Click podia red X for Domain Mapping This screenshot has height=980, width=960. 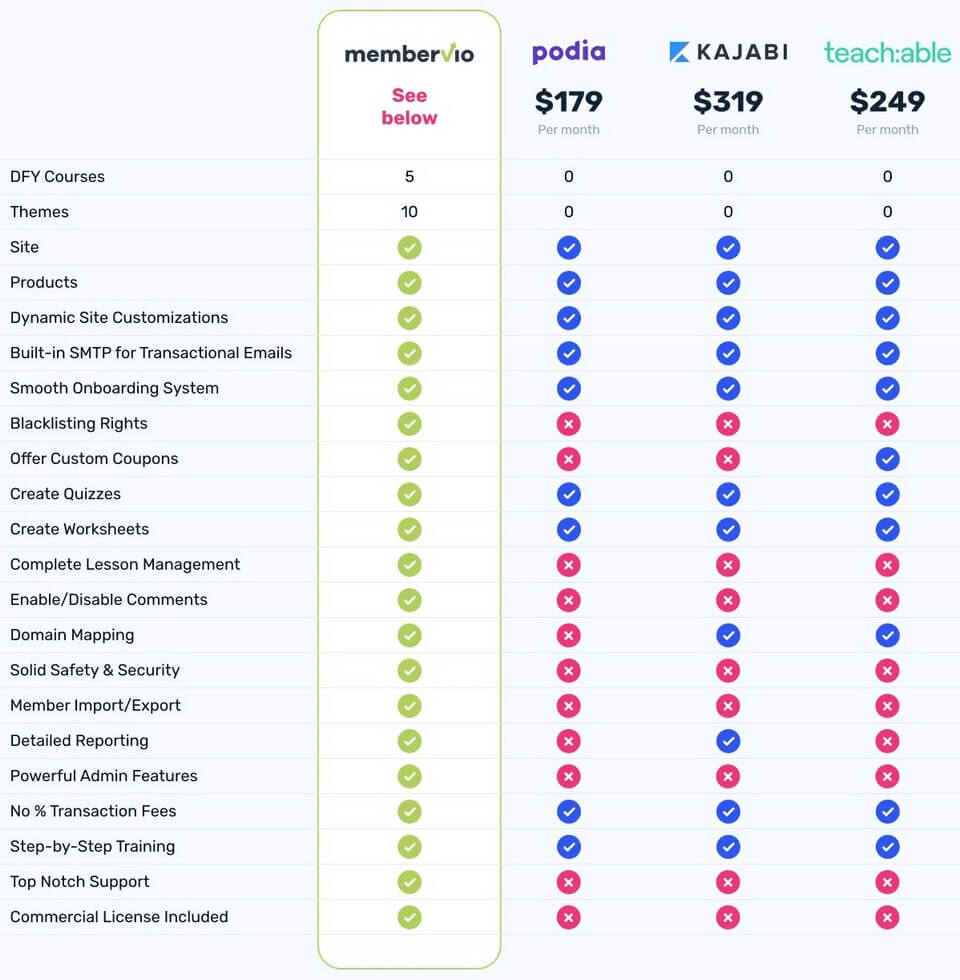click(569, 635)
